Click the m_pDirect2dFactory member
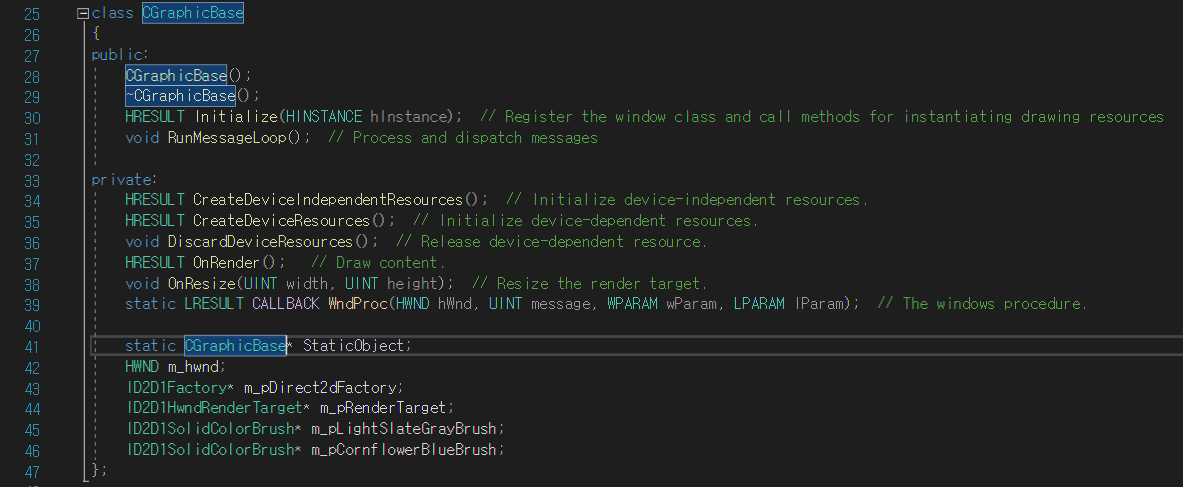Screen dimensions: 1183x487 (x=320, y=387)
